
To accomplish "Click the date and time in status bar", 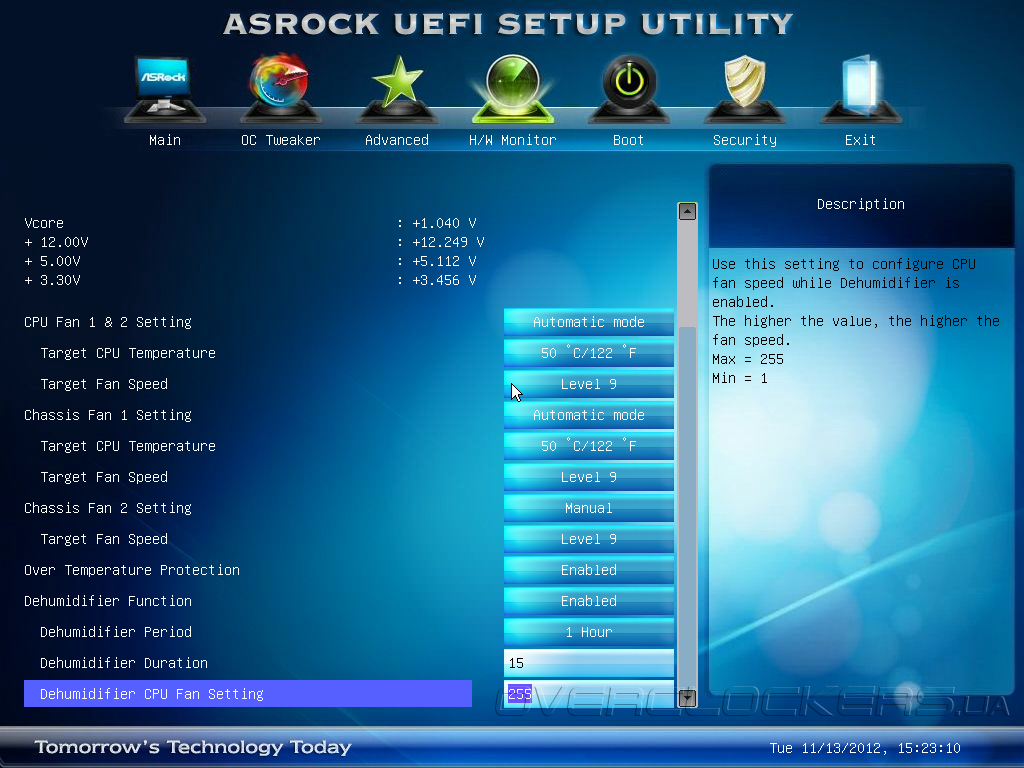I will point(865,748).
